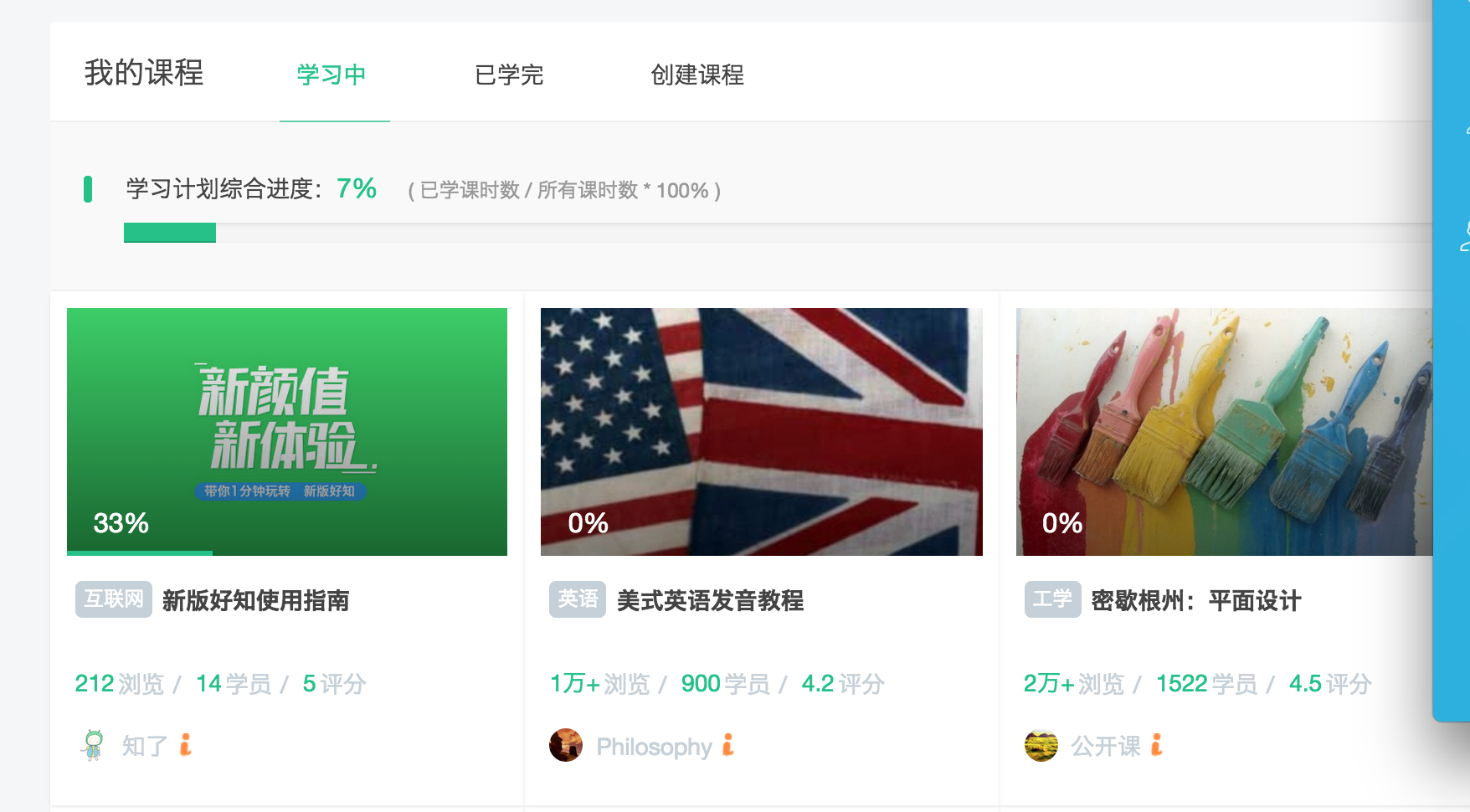Click the flag cover image thumbnail
1470x812 pixels.
click(x=762, y=432)
